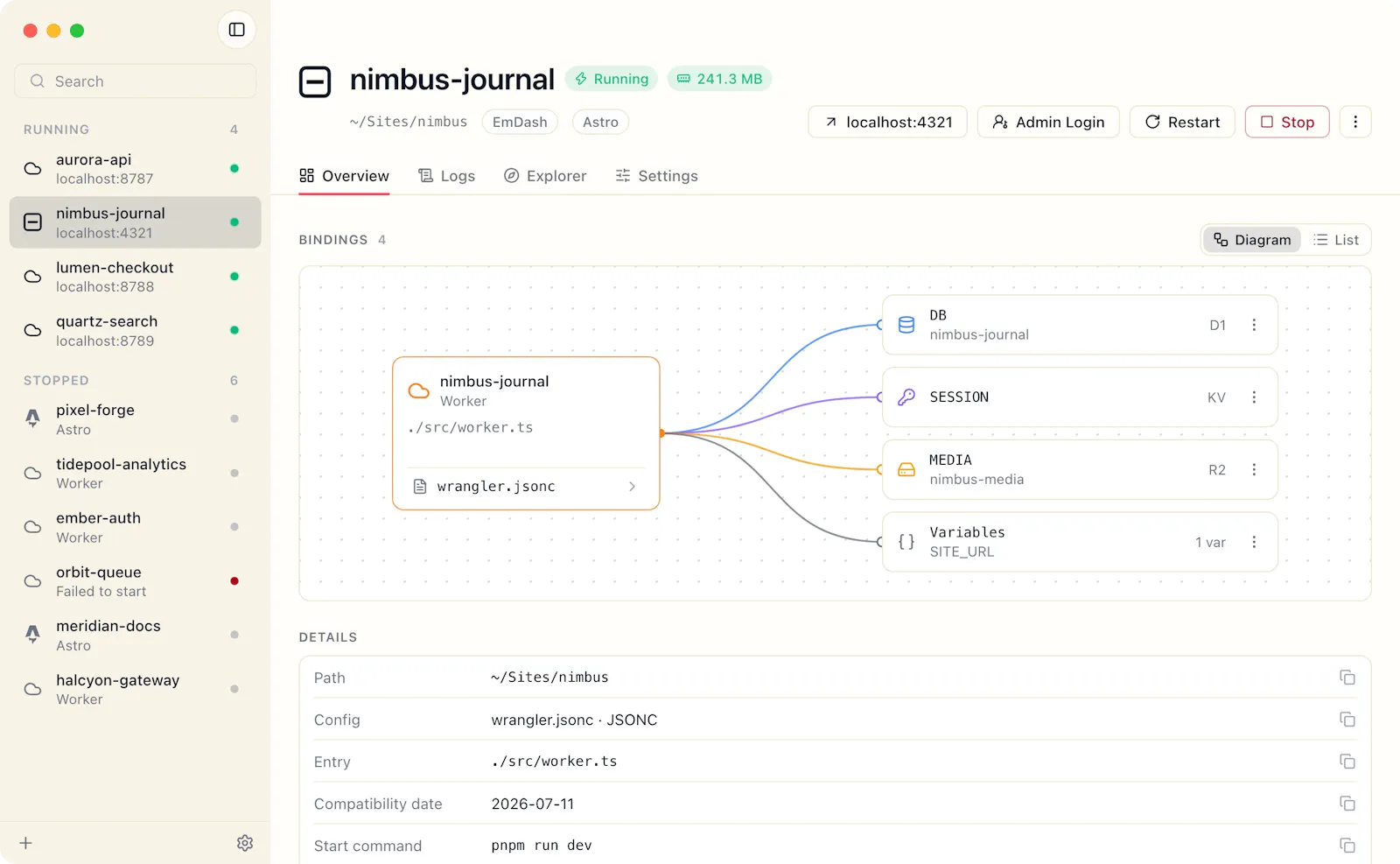Open the Variables binding options menu
This screenshot has width=1400, height=864.
pyautogui.click(x=1254, y=542)
